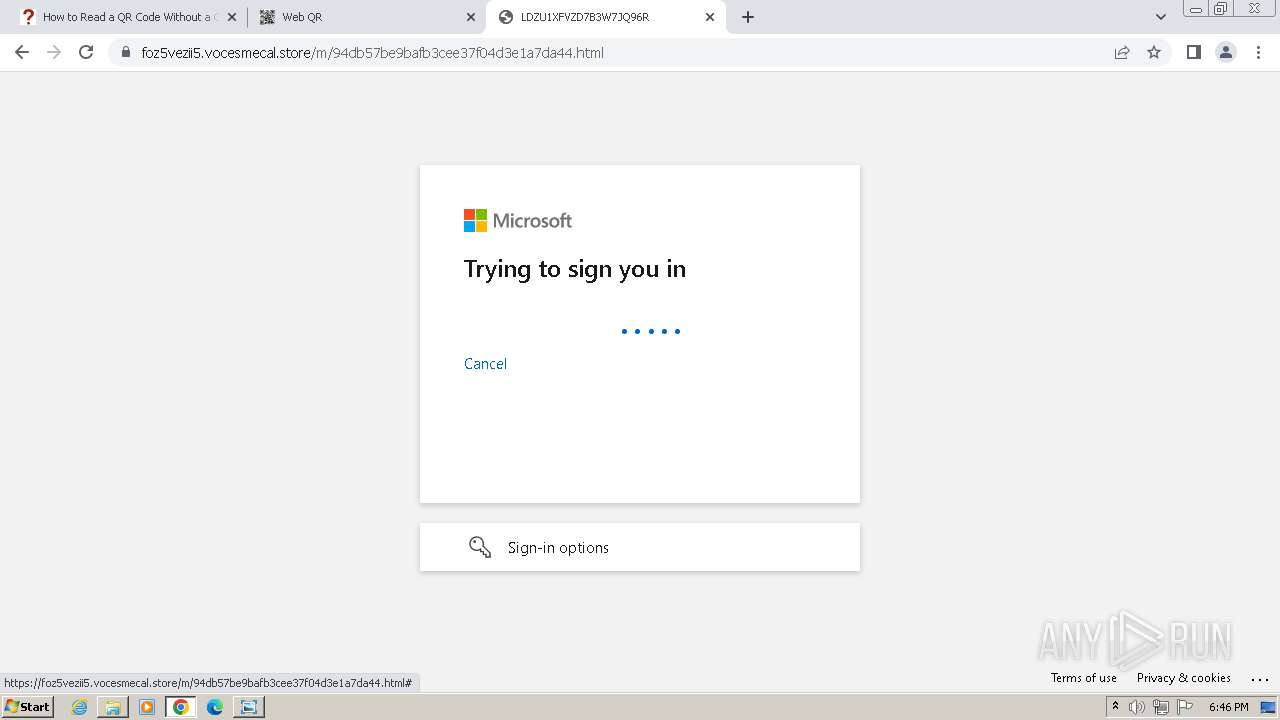
Task: Launch Microsoft Edge from taskbar
Action: pos(215,707)
